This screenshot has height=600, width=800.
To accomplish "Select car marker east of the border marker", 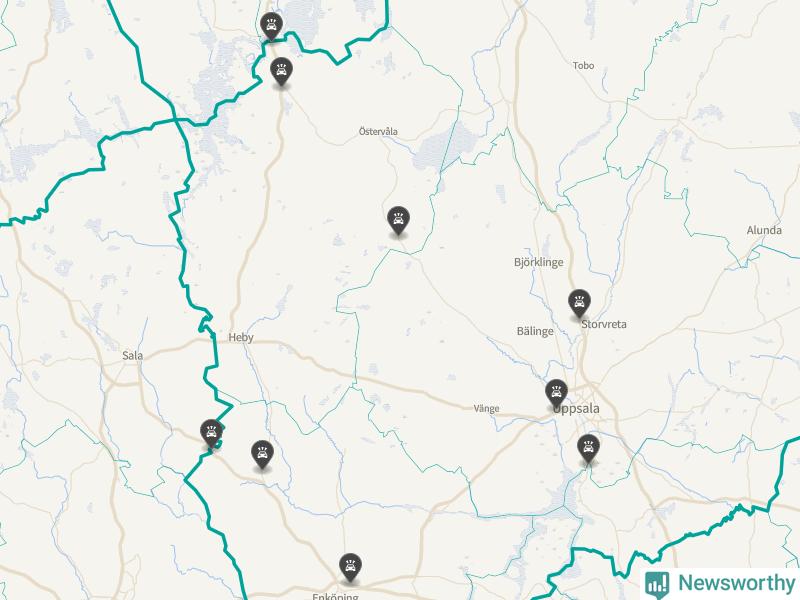I will (262, 455).
